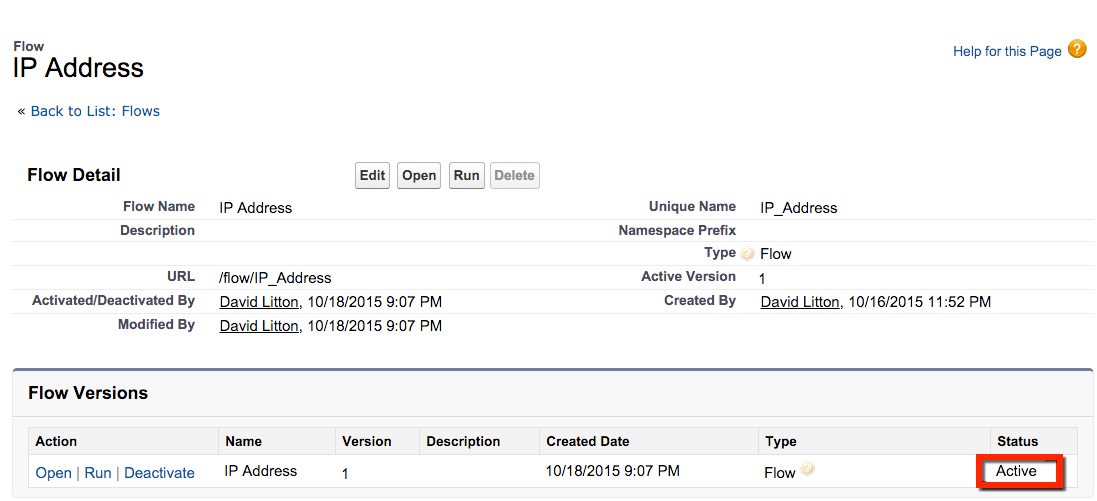This screenshot has width=1097, height=501.
Task: Click the Open button in Flow Detail
Action: coord(419,176)
